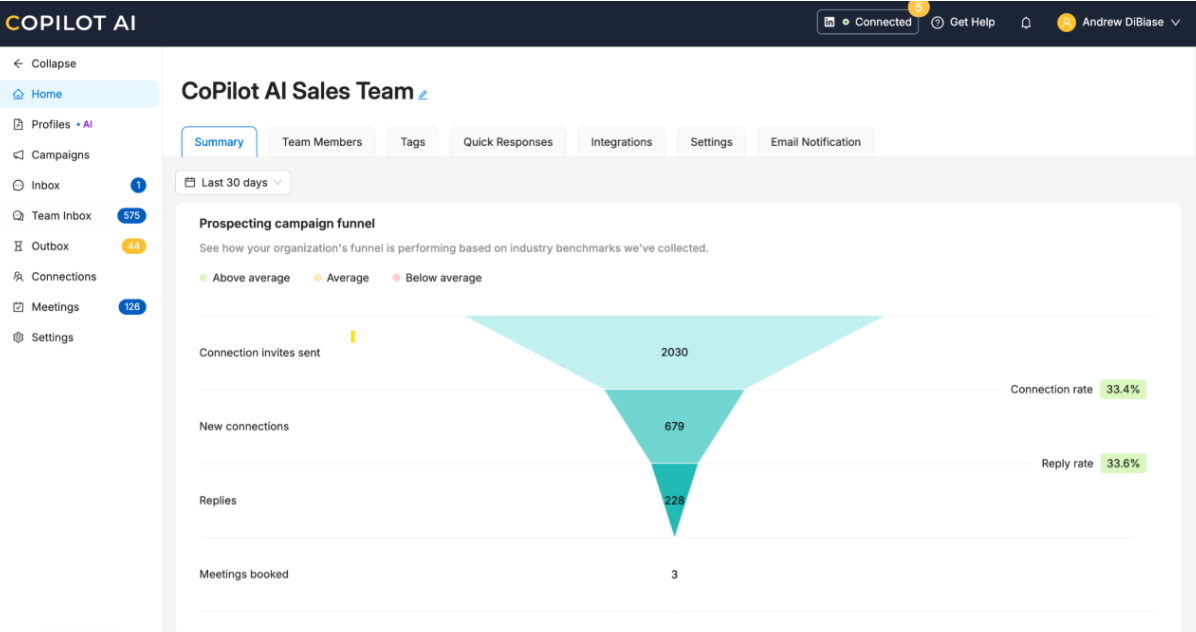
Task: Click the Average legend dot
Action: pos(317,278)
